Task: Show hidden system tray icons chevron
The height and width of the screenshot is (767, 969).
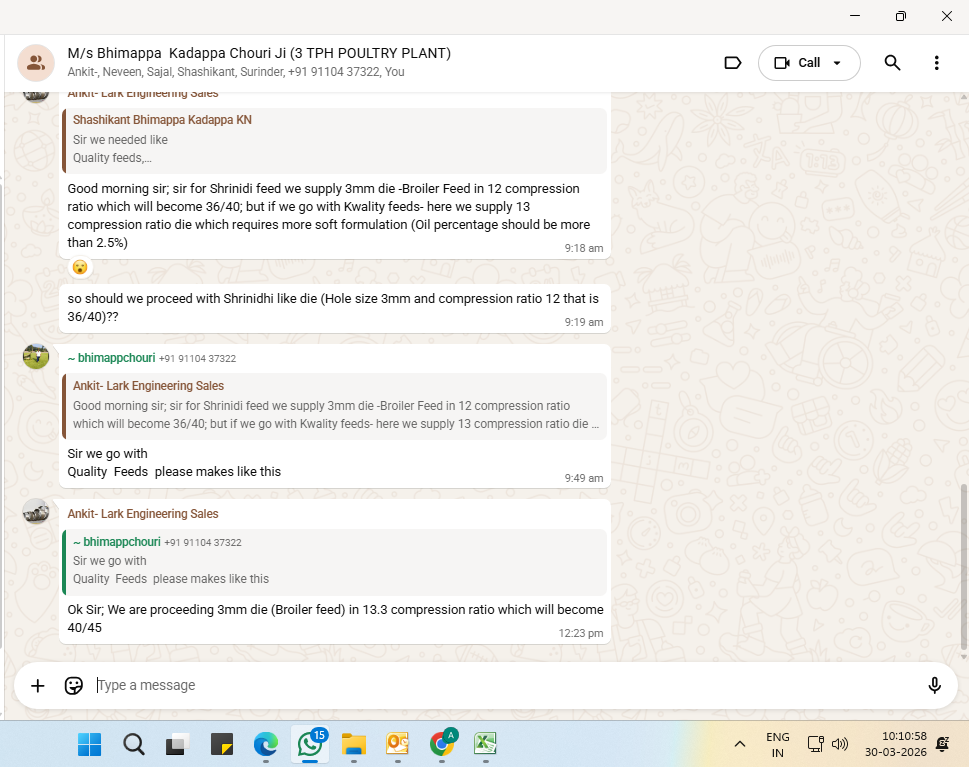Action: click(x=740, y=744)
